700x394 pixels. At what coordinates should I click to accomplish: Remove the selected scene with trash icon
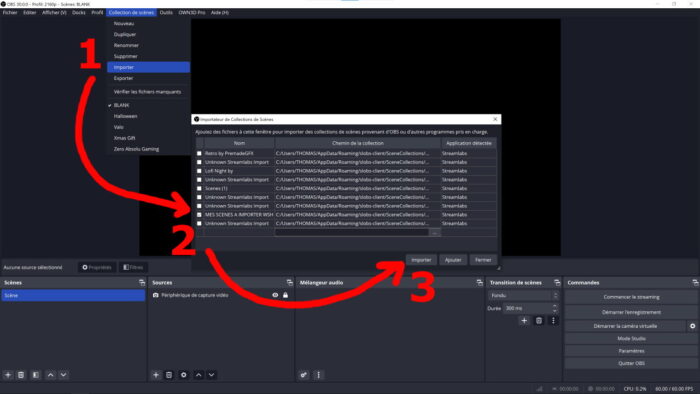(x=21, y=375)
